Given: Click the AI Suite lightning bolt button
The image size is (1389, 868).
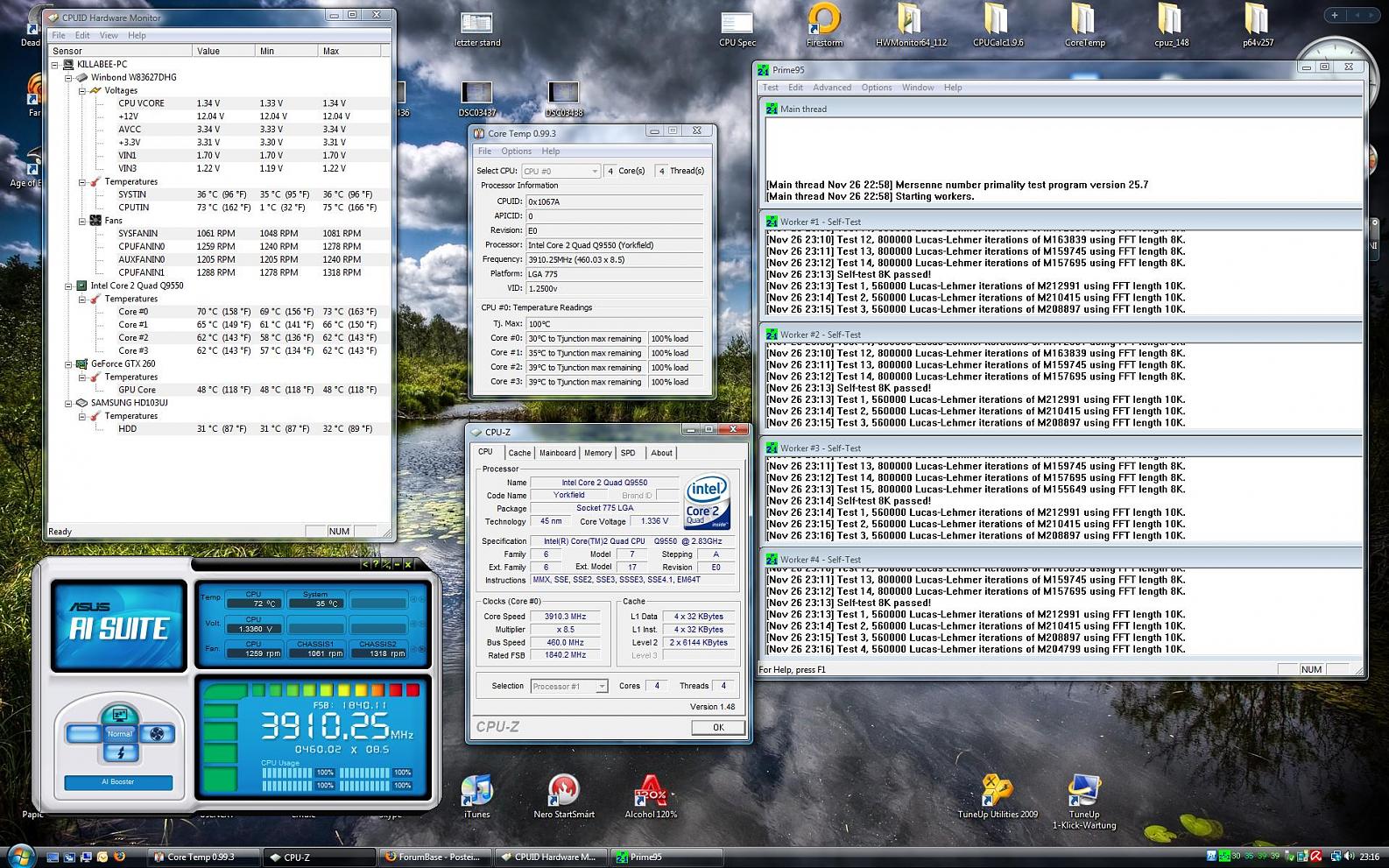Looking at the screenshot, I should click(121, 753).
